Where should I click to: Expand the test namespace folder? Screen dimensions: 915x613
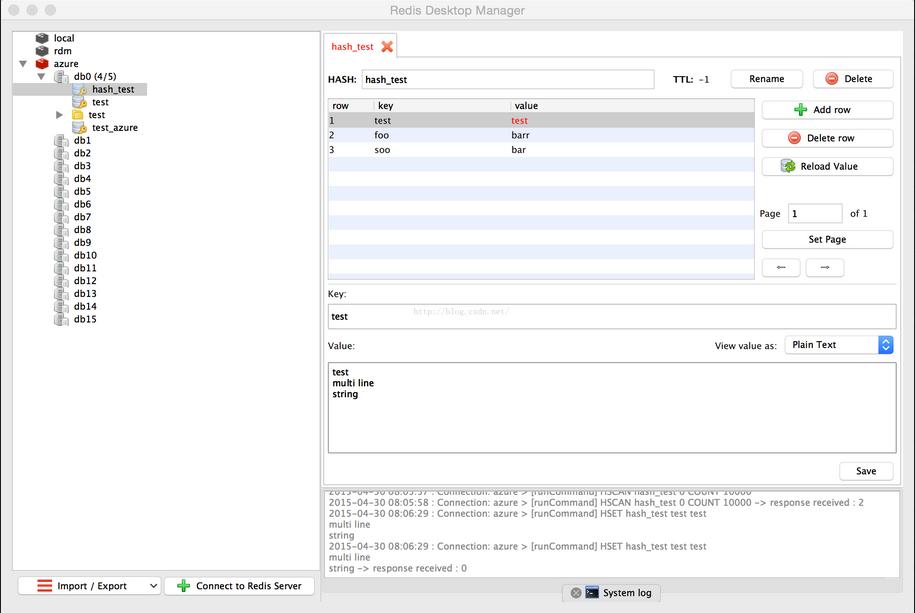click(59, 115)
